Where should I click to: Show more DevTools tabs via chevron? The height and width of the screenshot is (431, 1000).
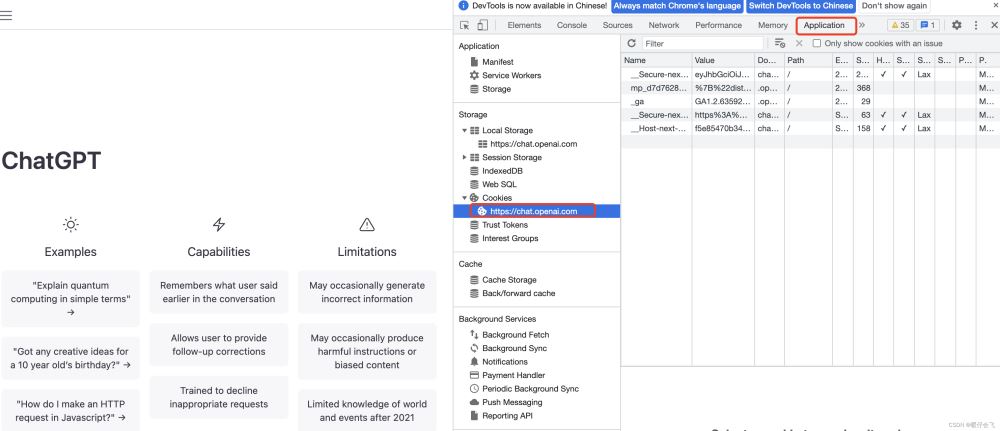point(862,26)
